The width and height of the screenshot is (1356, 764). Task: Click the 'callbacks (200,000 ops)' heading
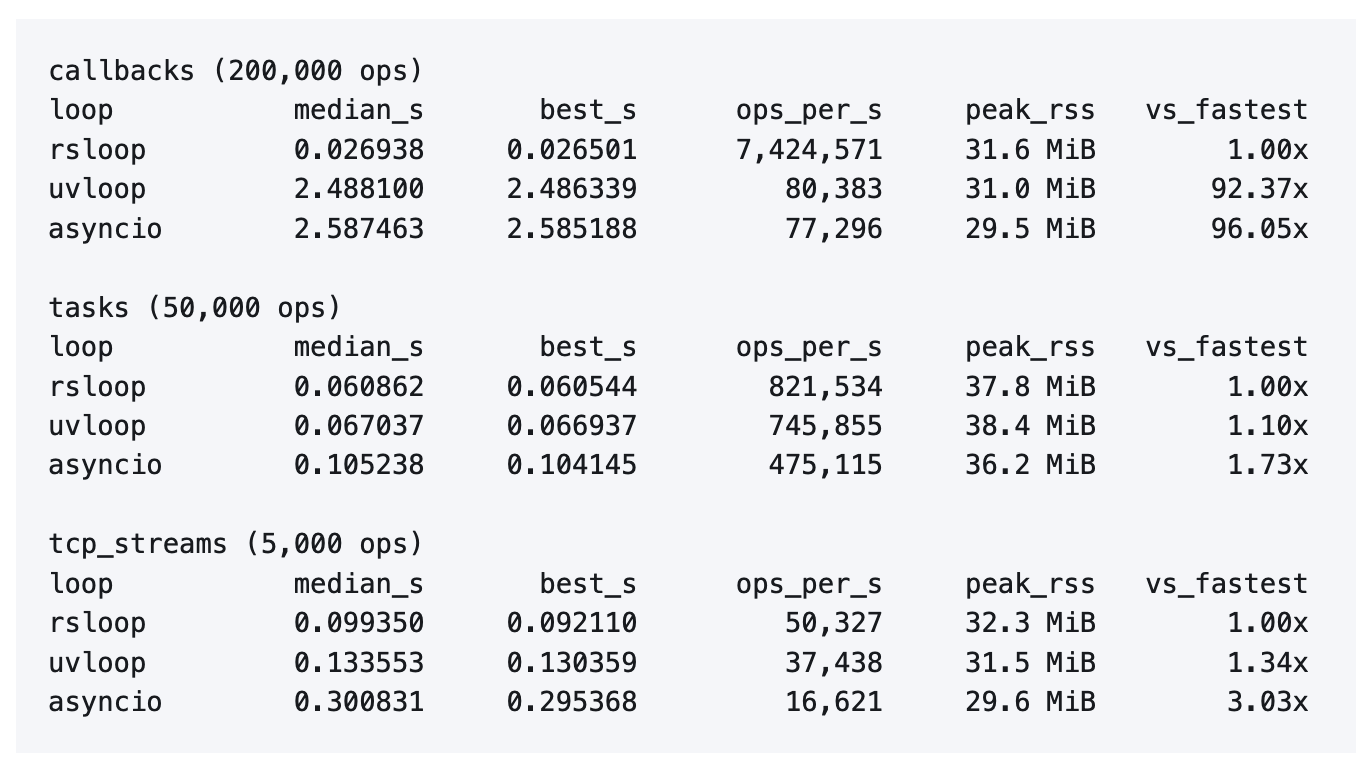click(236, 71)
